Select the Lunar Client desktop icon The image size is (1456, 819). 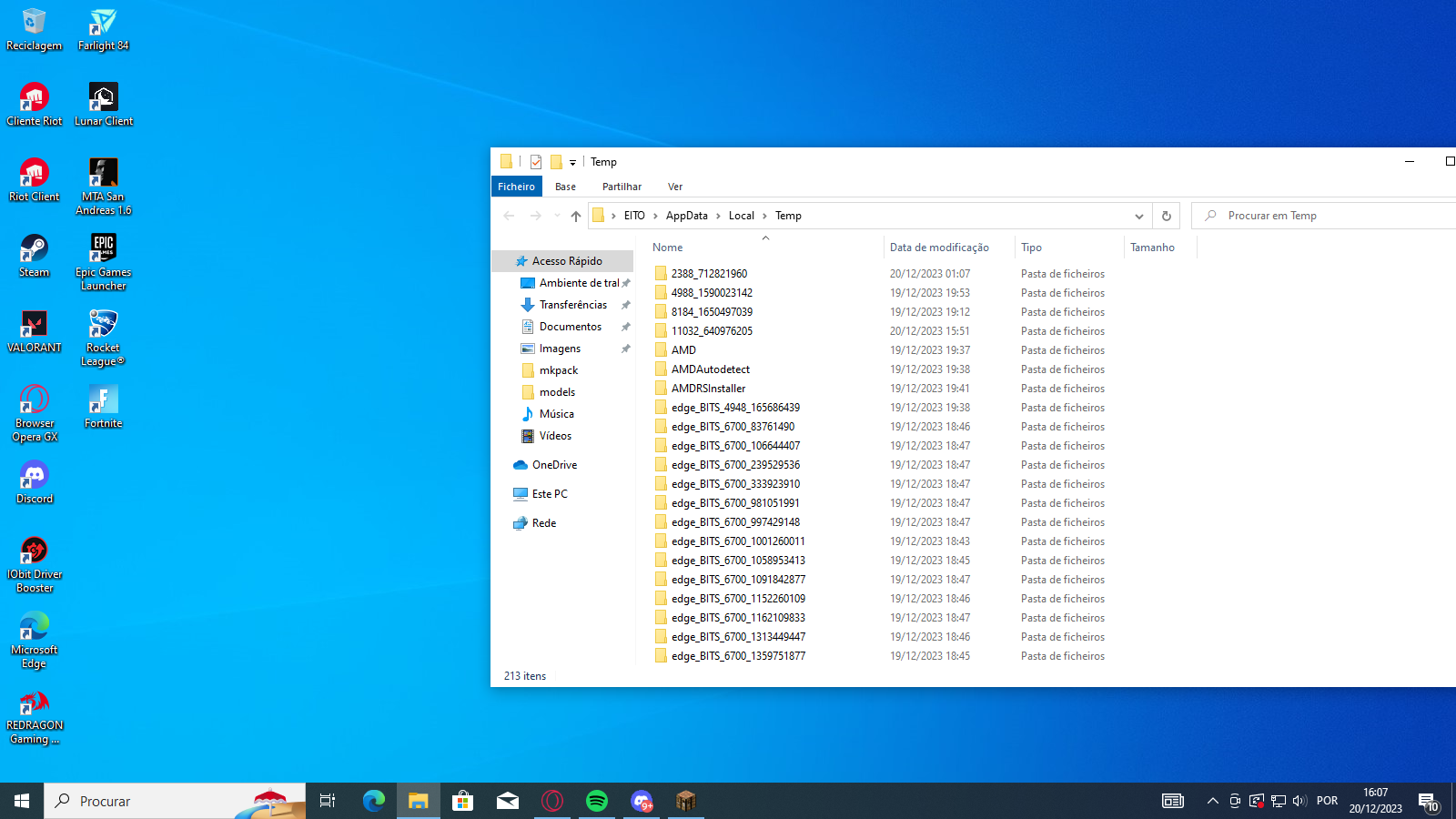[x=103, y=105]
